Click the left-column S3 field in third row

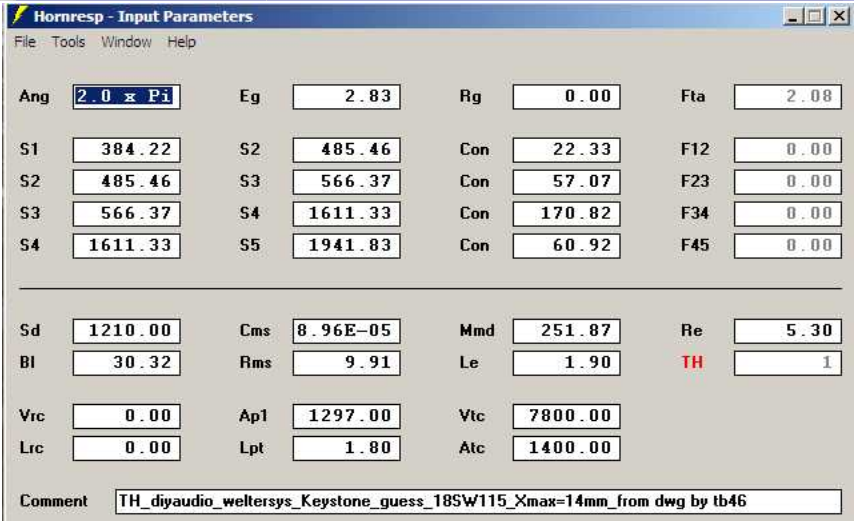point(126,214)
